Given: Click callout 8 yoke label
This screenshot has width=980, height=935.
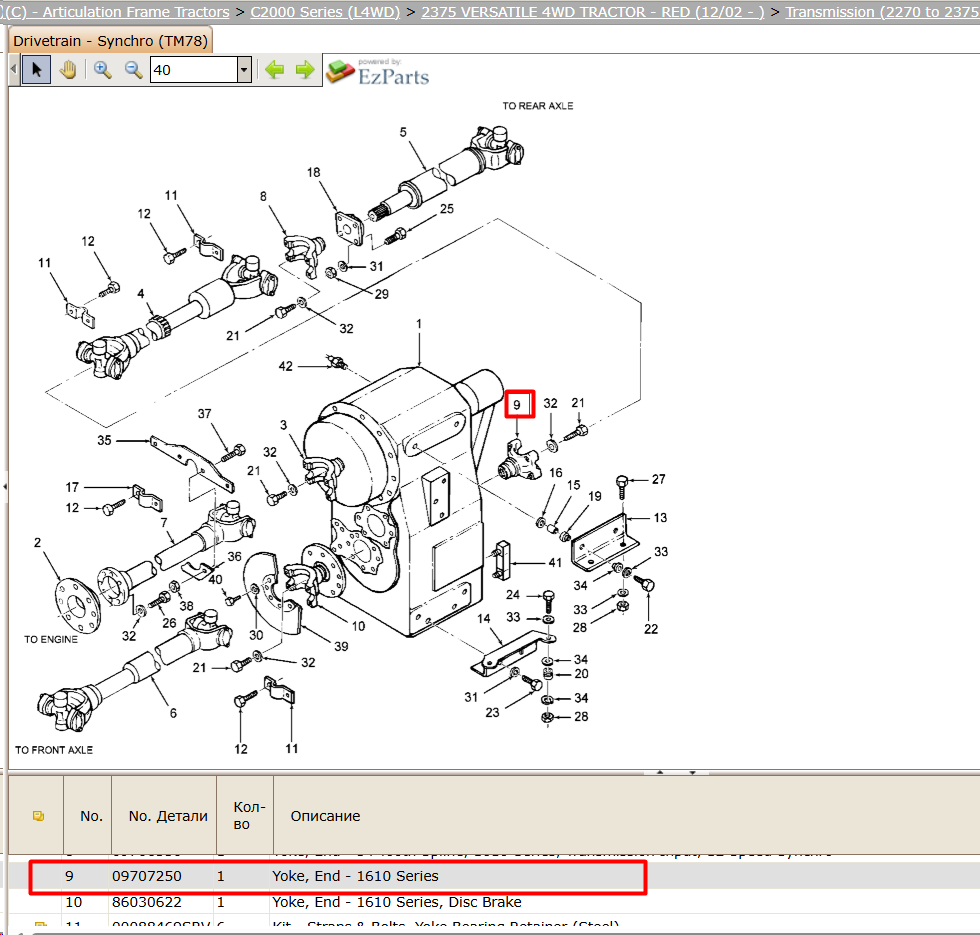Looking at the screenshot, I should tap(263, 196).
